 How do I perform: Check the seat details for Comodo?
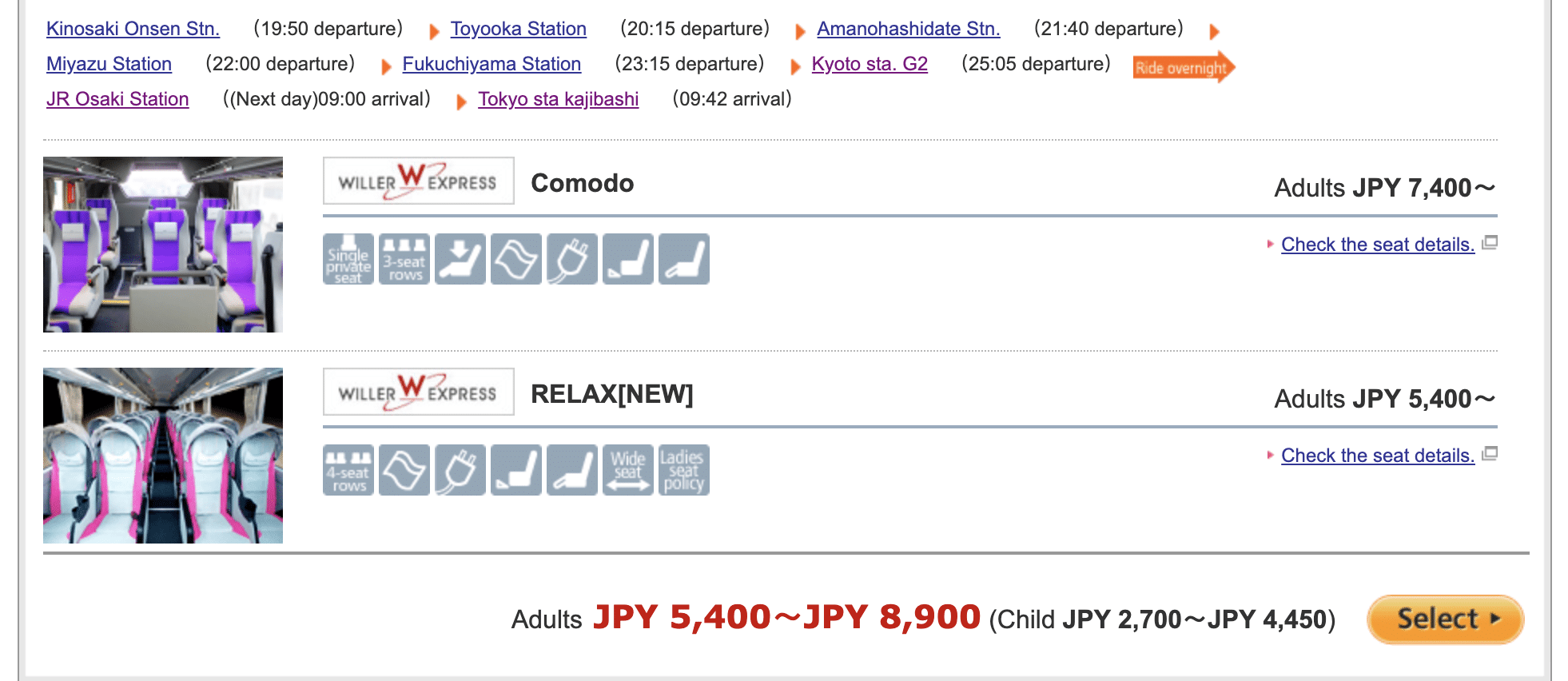pyautogui.click(x=1378, y=245)
